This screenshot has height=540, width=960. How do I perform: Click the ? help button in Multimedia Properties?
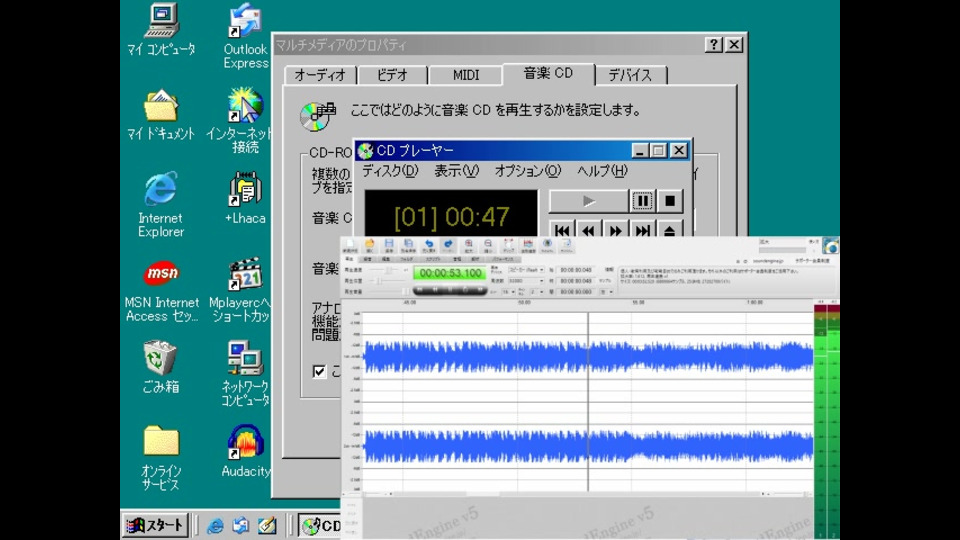(x=713, y=45)
